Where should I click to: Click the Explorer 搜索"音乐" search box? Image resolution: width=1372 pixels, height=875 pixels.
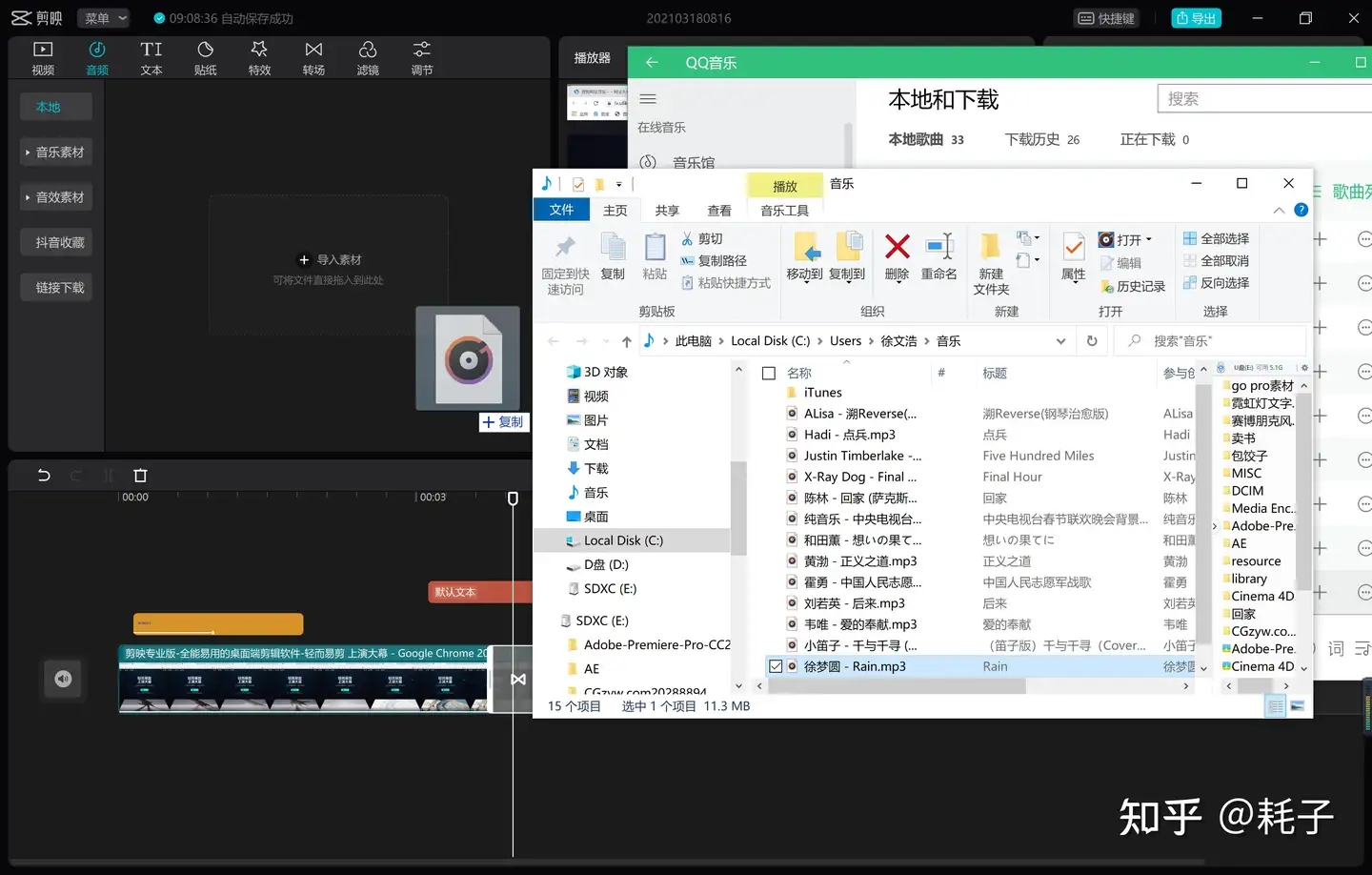click(x=1211, y=341)
